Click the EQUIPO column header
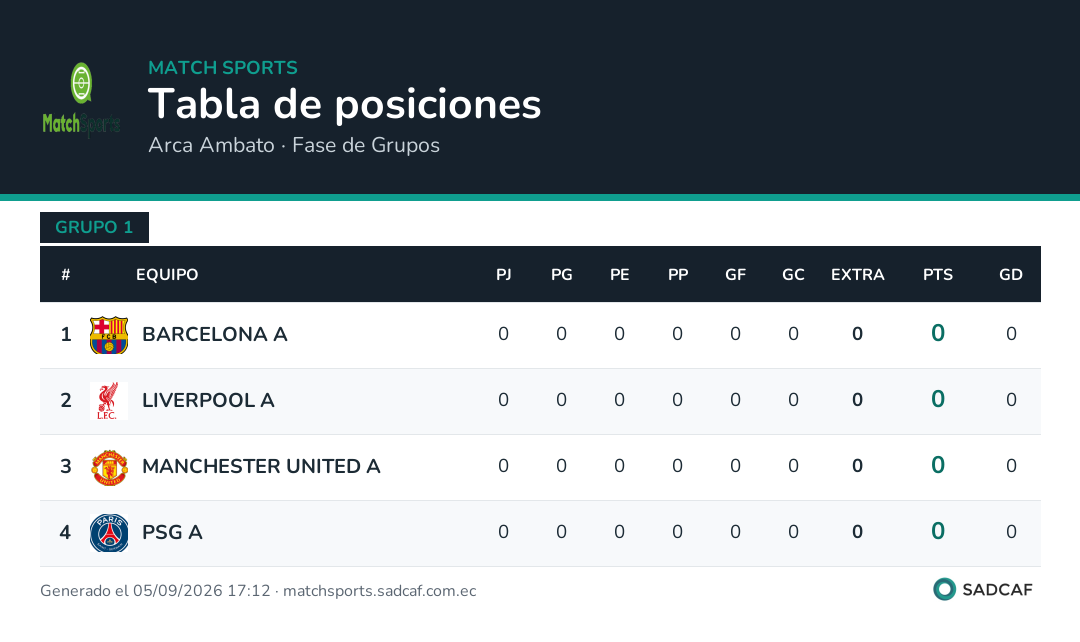Screen dimensions: 1080x642 167,275
